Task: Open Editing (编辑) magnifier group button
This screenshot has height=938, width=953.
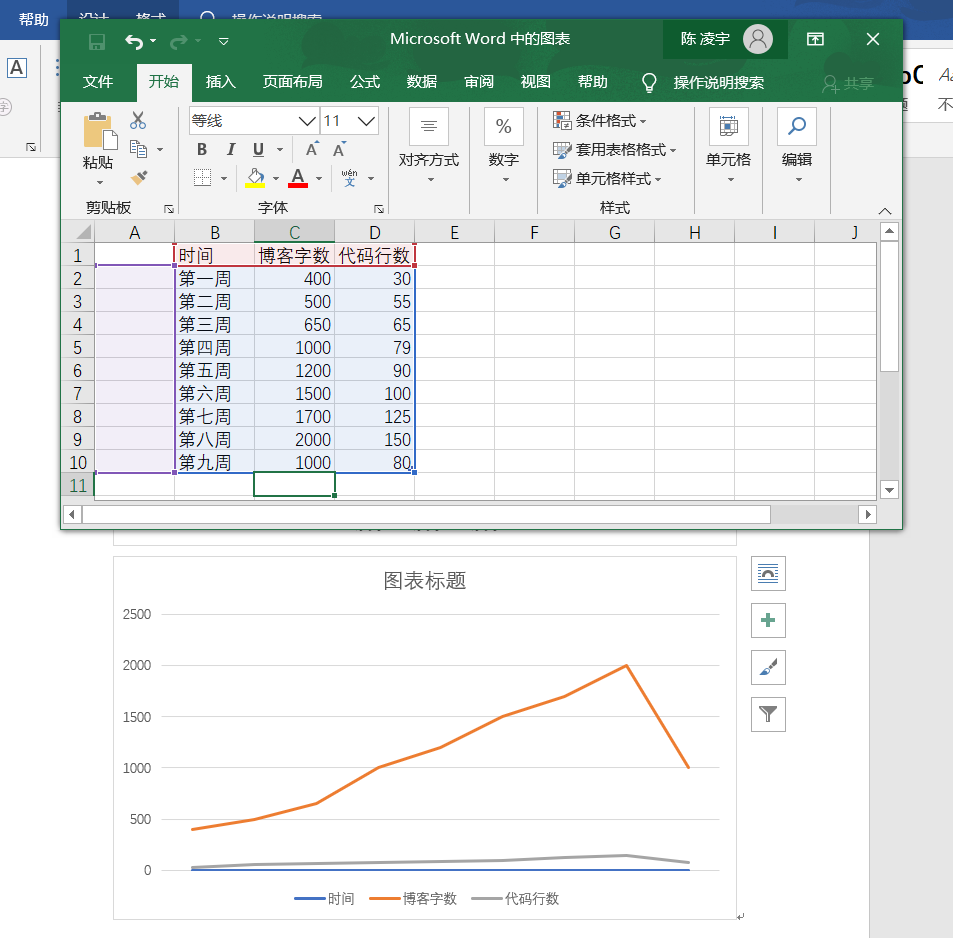Action: tap(797, 146)
